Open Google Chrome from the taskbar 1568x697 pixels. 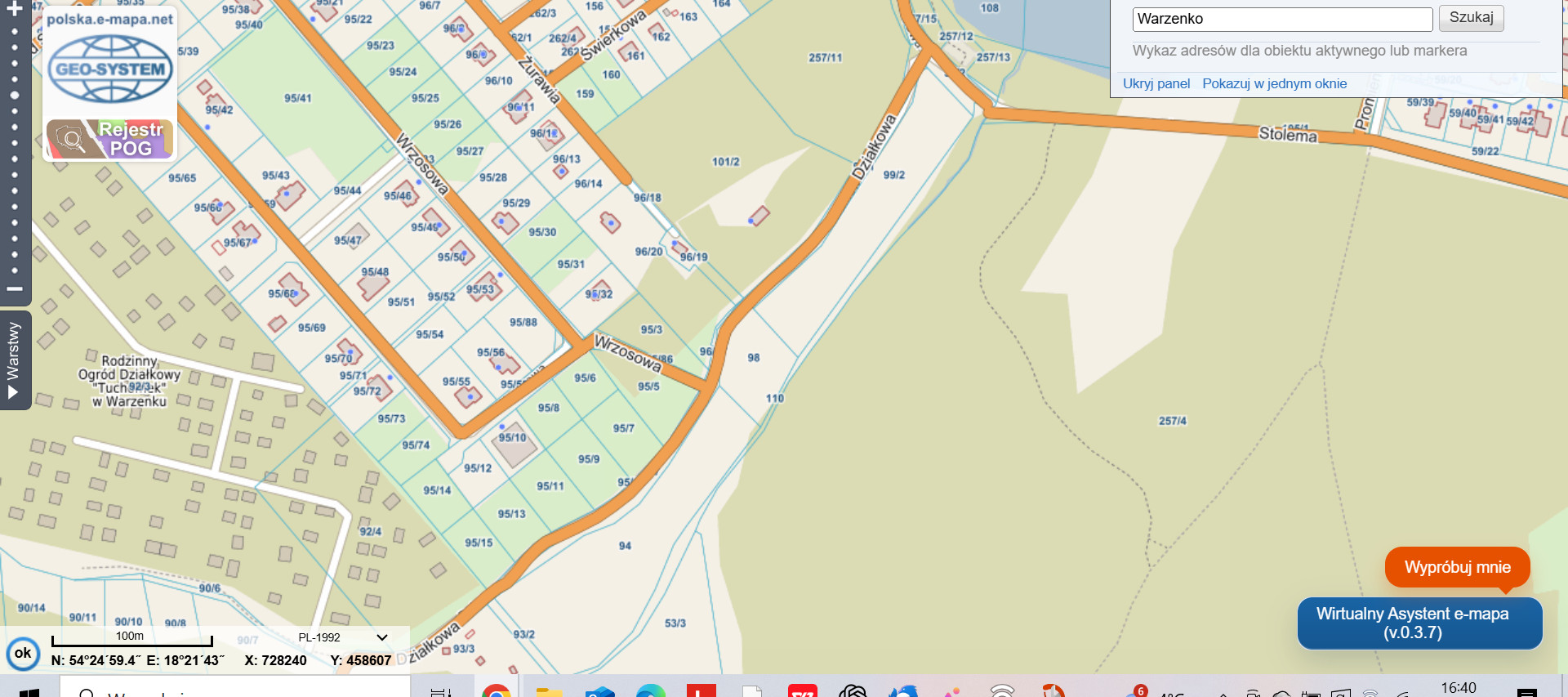tap(496, 691)
